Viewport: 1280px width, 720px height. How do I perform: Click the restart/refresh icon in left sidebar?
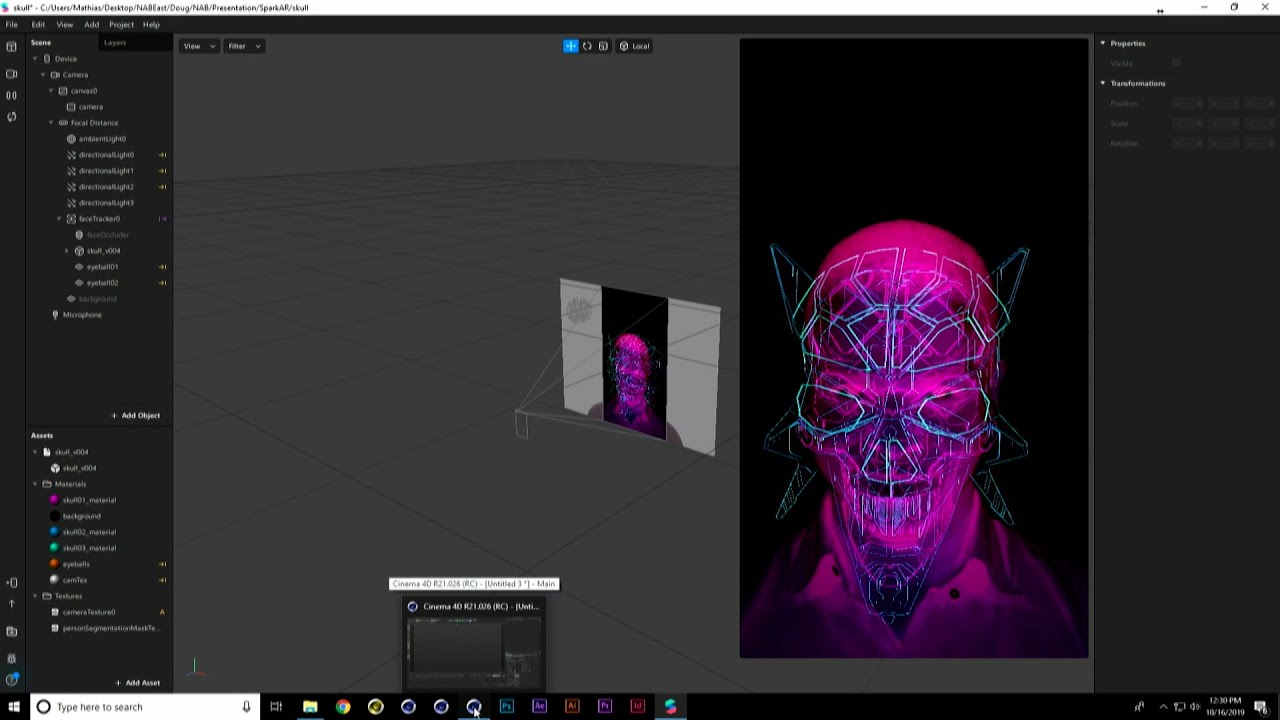click(12, 117)
